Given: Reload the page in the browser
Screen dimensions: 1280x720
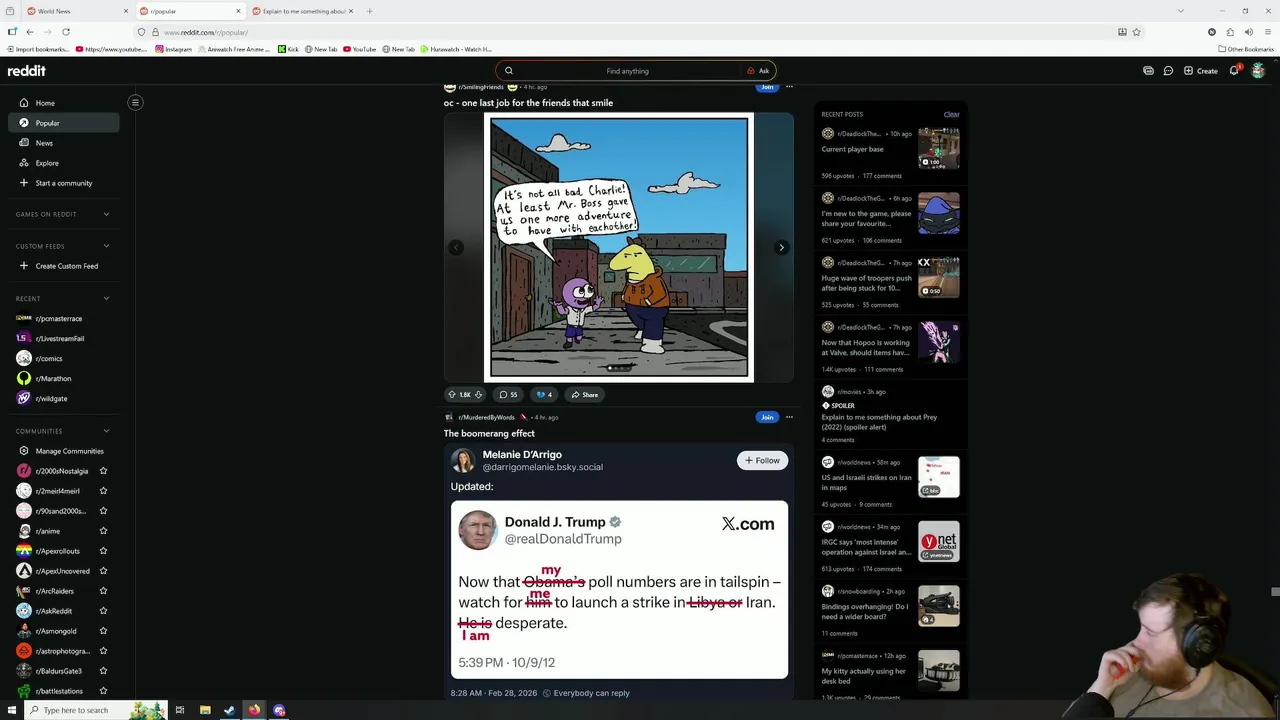Looking at the screenshot, I should (66, 32).
